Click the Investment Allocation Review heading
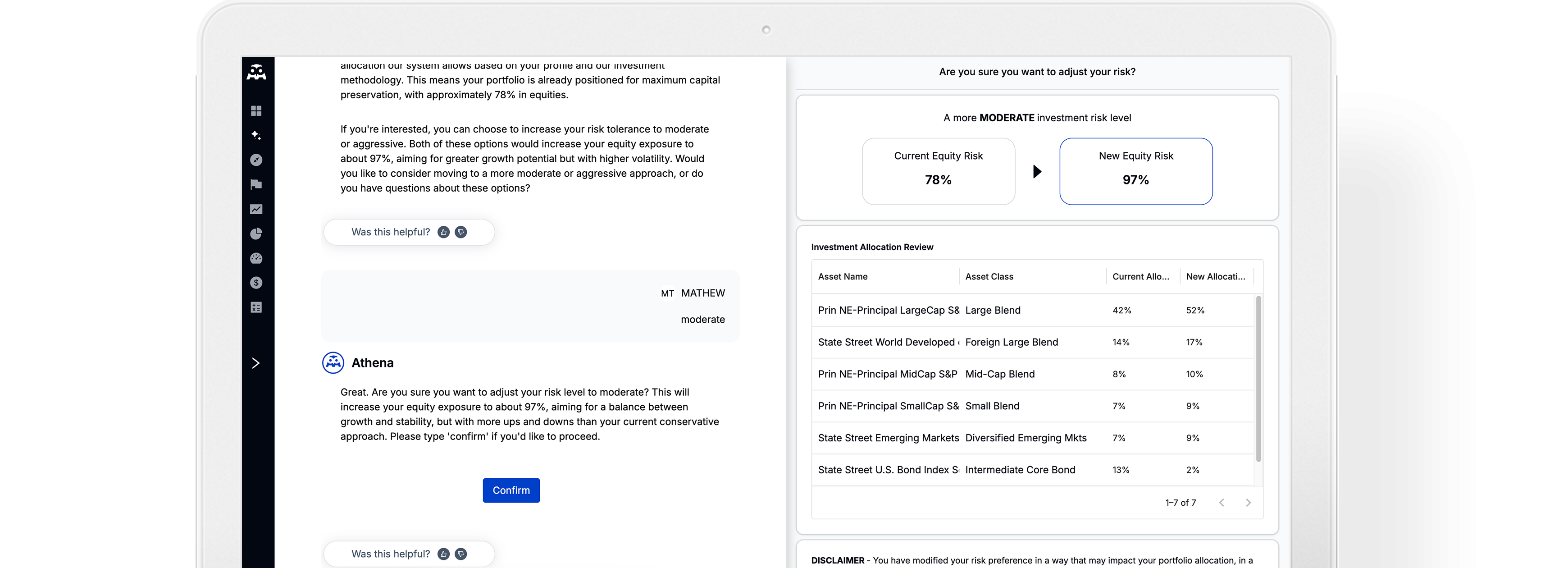Viewport: 1568px width, 568px height. coord(872,247)
